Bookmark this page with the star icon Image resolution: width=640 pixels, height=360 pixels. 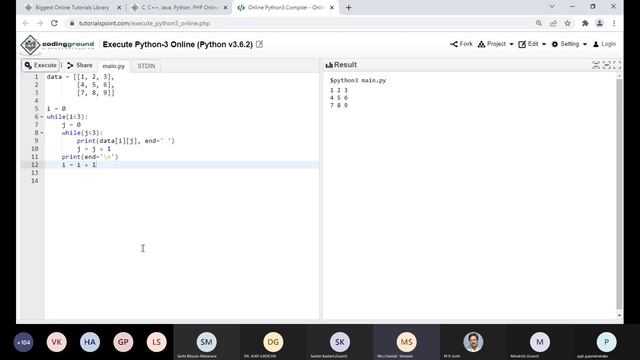click(567, 23)
